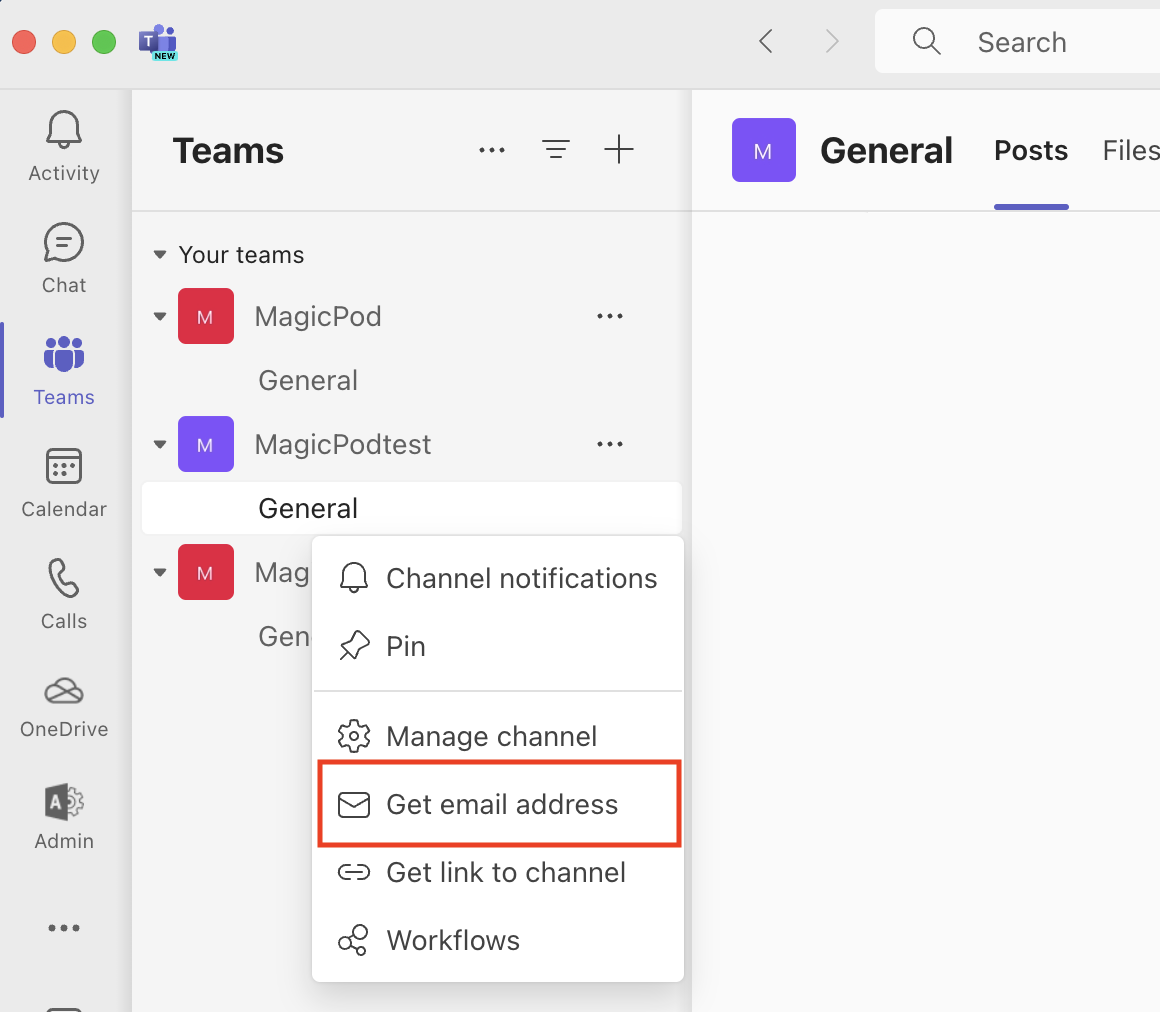Open the Calendar app
Screen dimensions: 1160x1012
click(x=64, y=483)
